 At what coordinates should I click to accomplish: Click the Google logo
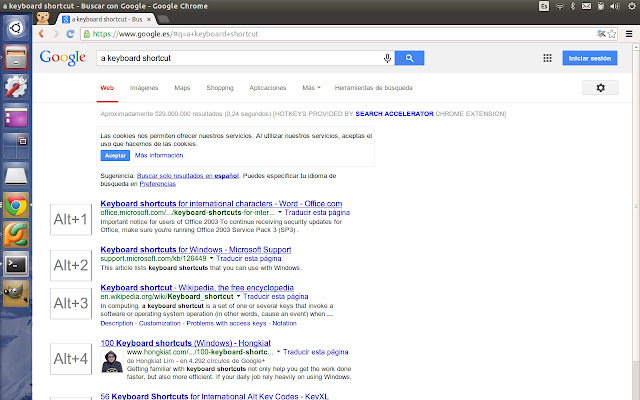point(63,58)
